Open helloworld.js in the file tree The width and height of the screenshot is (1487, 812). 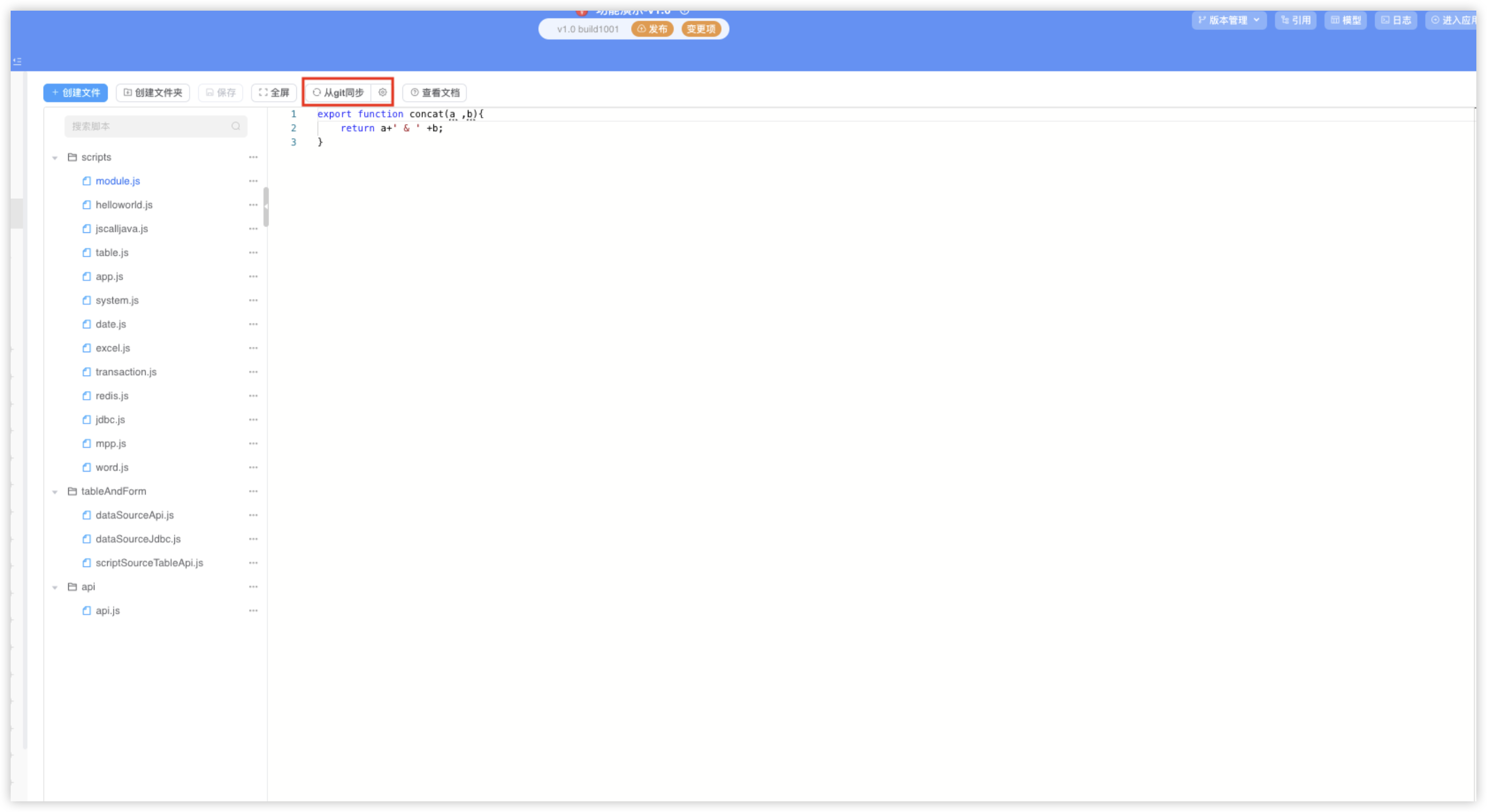click(124, 205)
